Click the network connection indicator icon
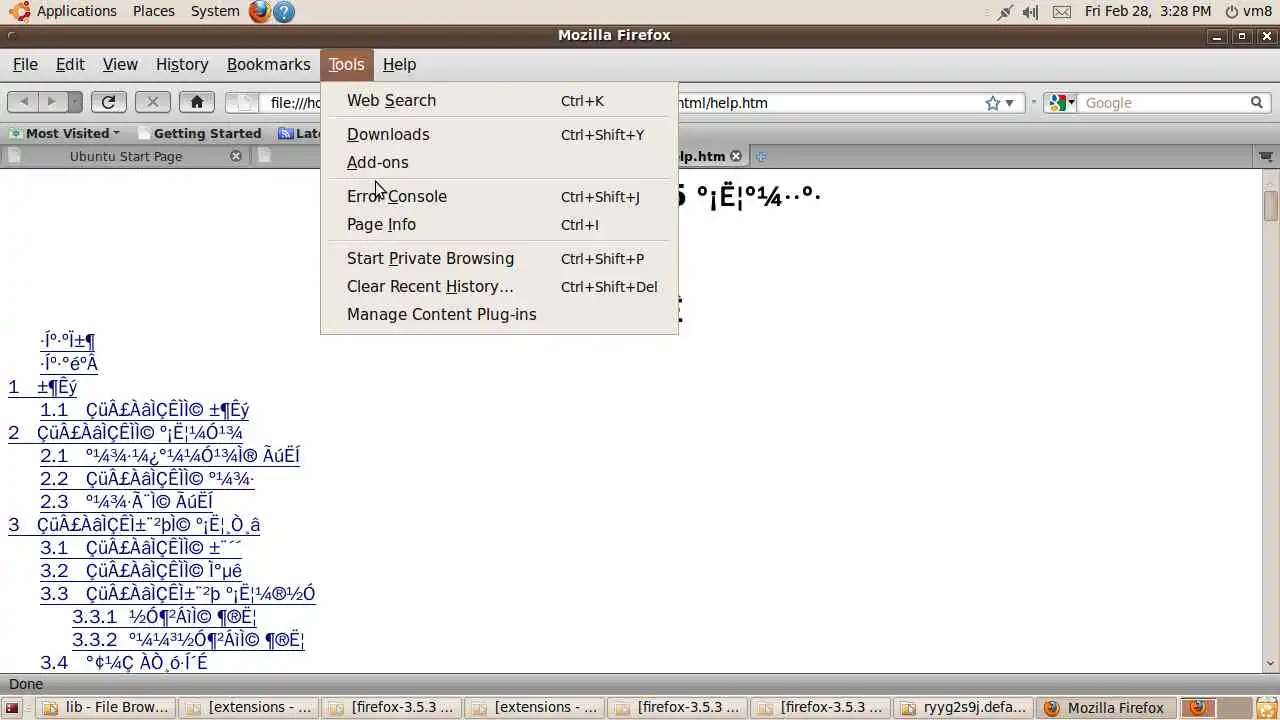Screen dimensions: 1280x720 coord(1005,12)
